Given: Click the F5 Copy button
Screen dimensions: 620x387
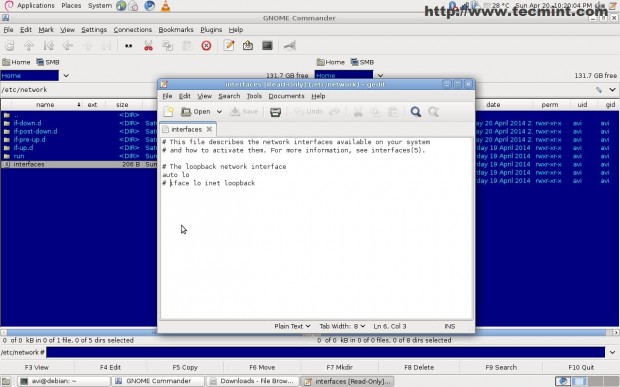Looking at the screenshot, I should (x=185, y=367).
